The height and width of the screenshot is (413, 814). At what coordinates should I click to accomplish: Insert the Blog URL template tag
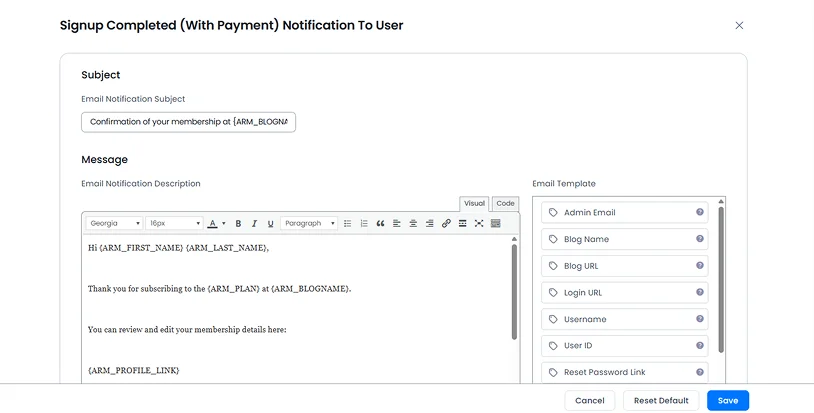coord(625,266)
